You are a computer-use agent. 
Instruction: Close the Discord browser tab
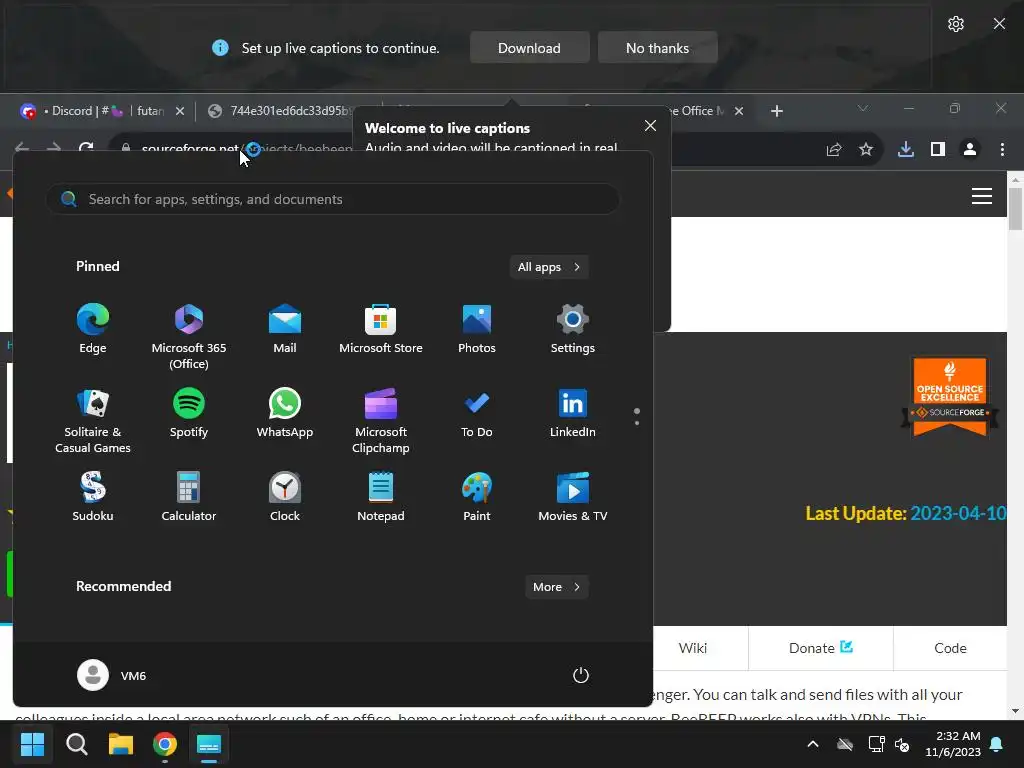[180, 111]
